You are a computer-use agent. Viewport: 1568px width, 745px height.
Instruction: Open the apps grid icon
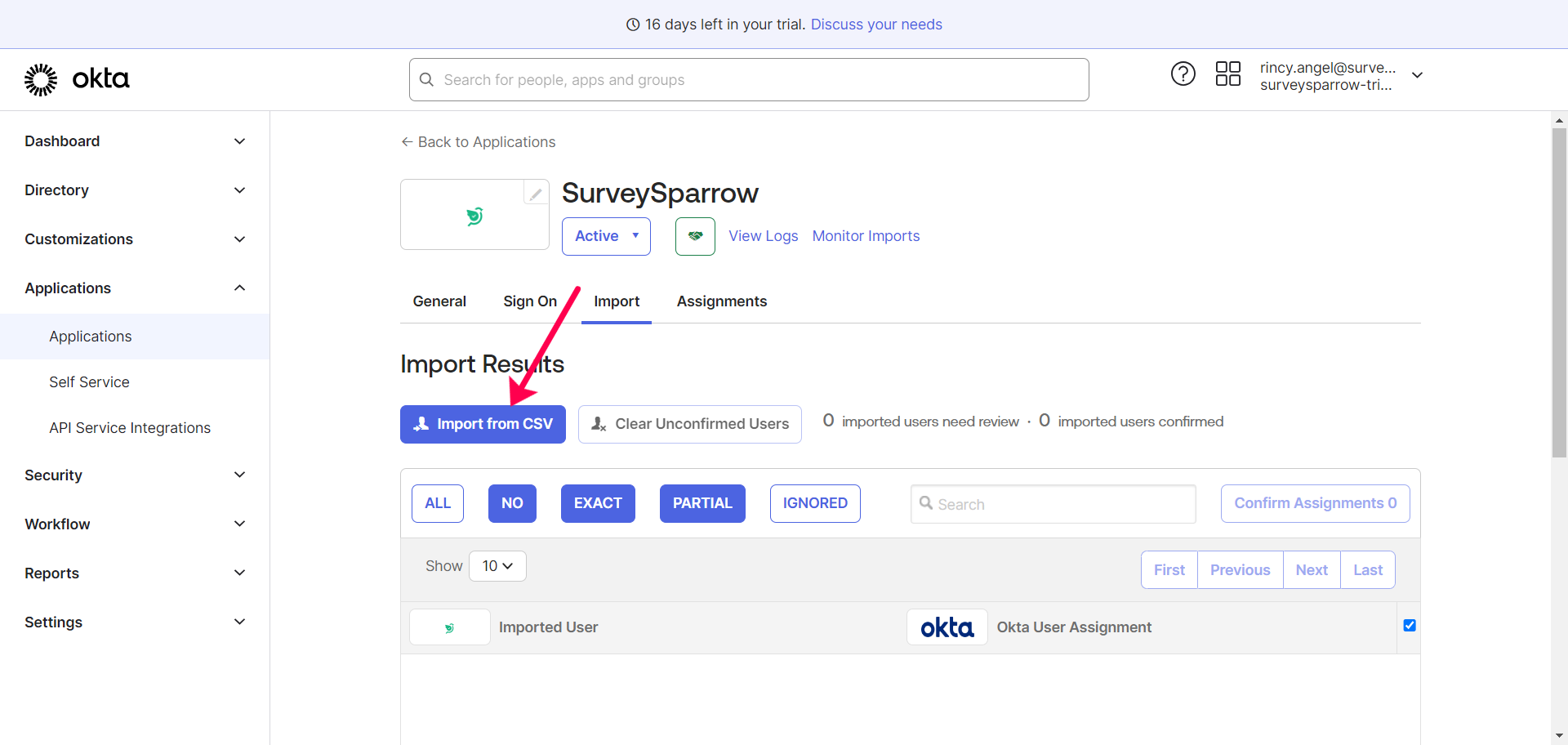(x=1227, y=74)
